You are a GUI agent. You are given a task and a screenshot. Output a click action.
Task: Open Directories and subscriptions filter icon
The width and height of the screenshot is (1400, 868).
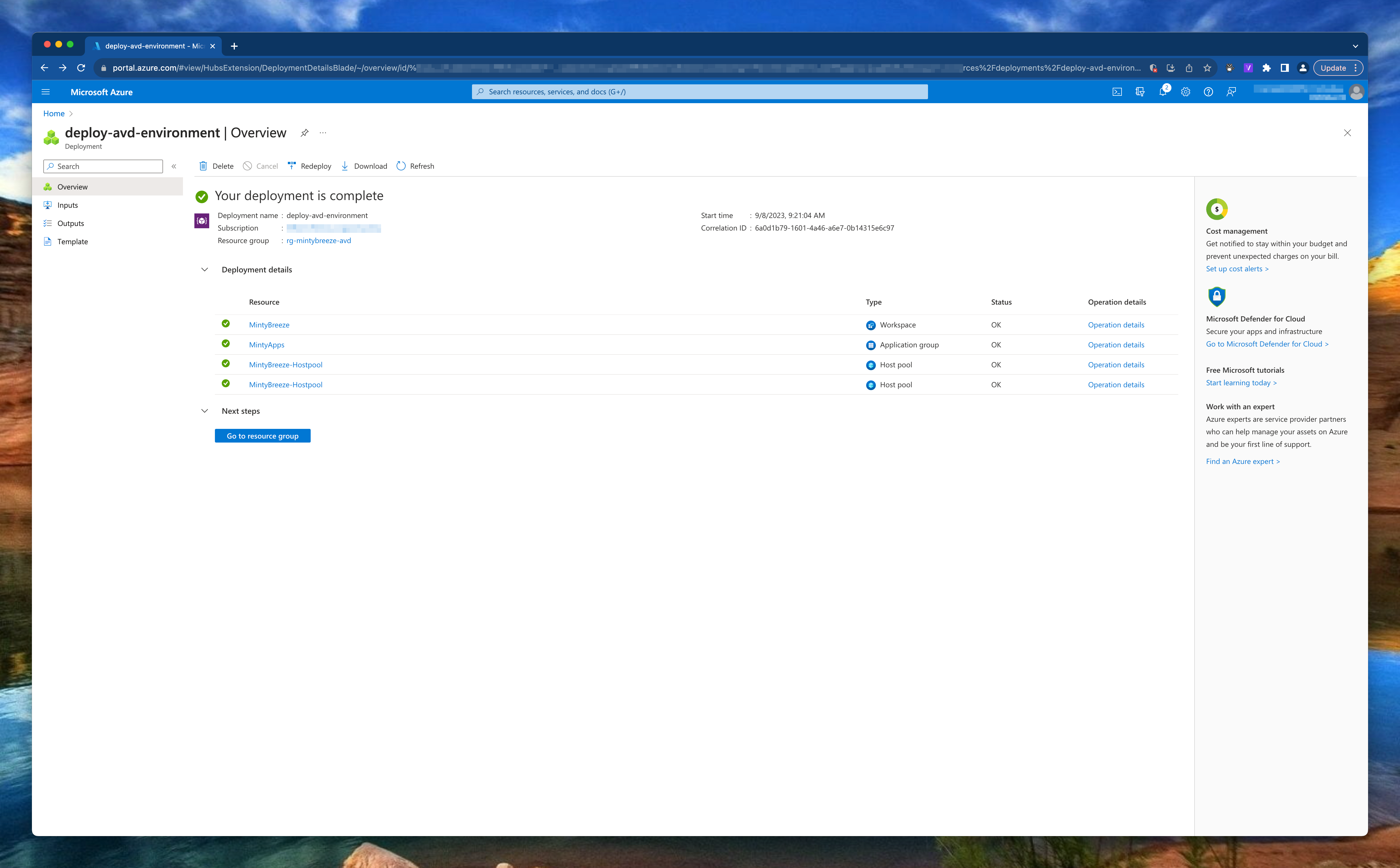pos(1140,92)
